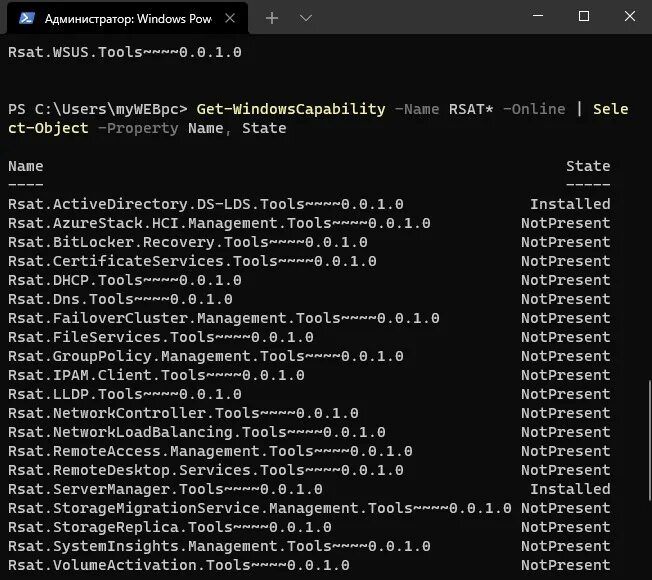Viewport: 652px width, 580px height.
Task: Click Rsat.NetworkController.Tools row name
Action: (183, 413)
